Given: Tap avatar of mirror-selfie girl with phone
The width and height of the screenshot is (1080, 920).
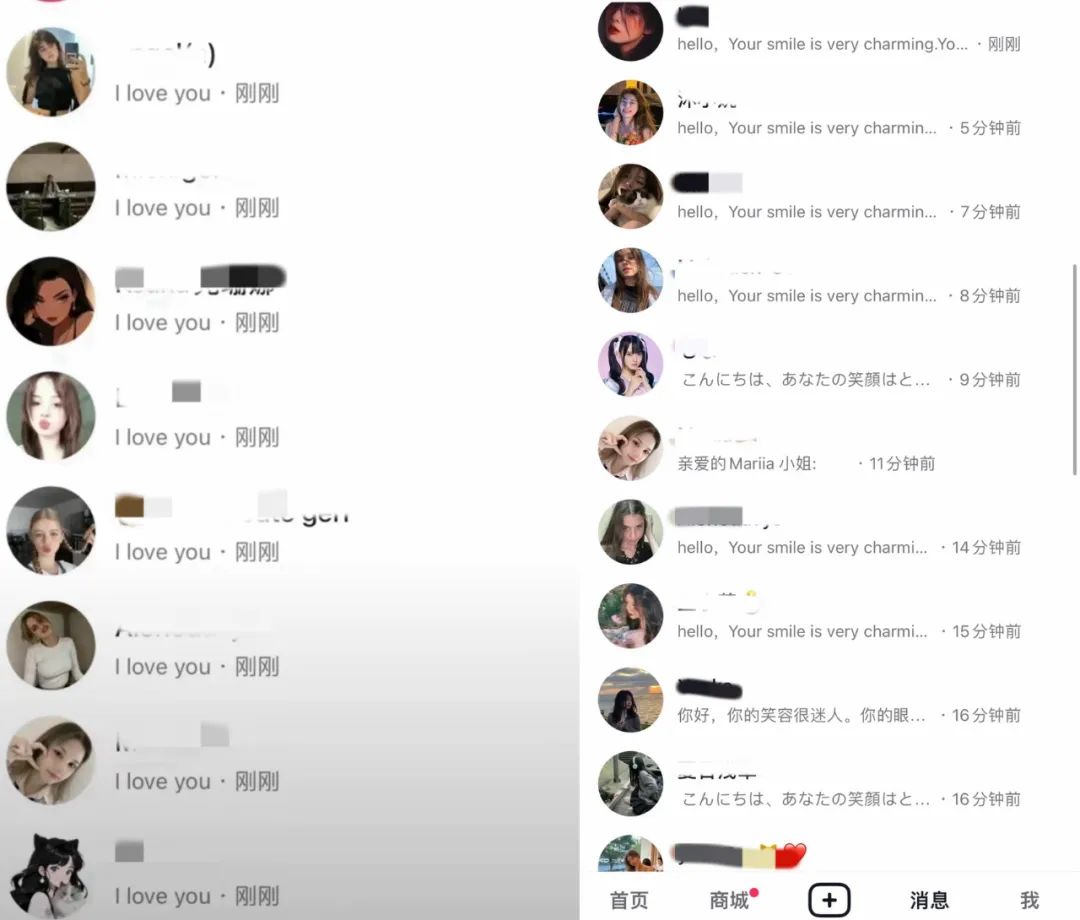Looking at the screenshot, I should tap(50, 72).
